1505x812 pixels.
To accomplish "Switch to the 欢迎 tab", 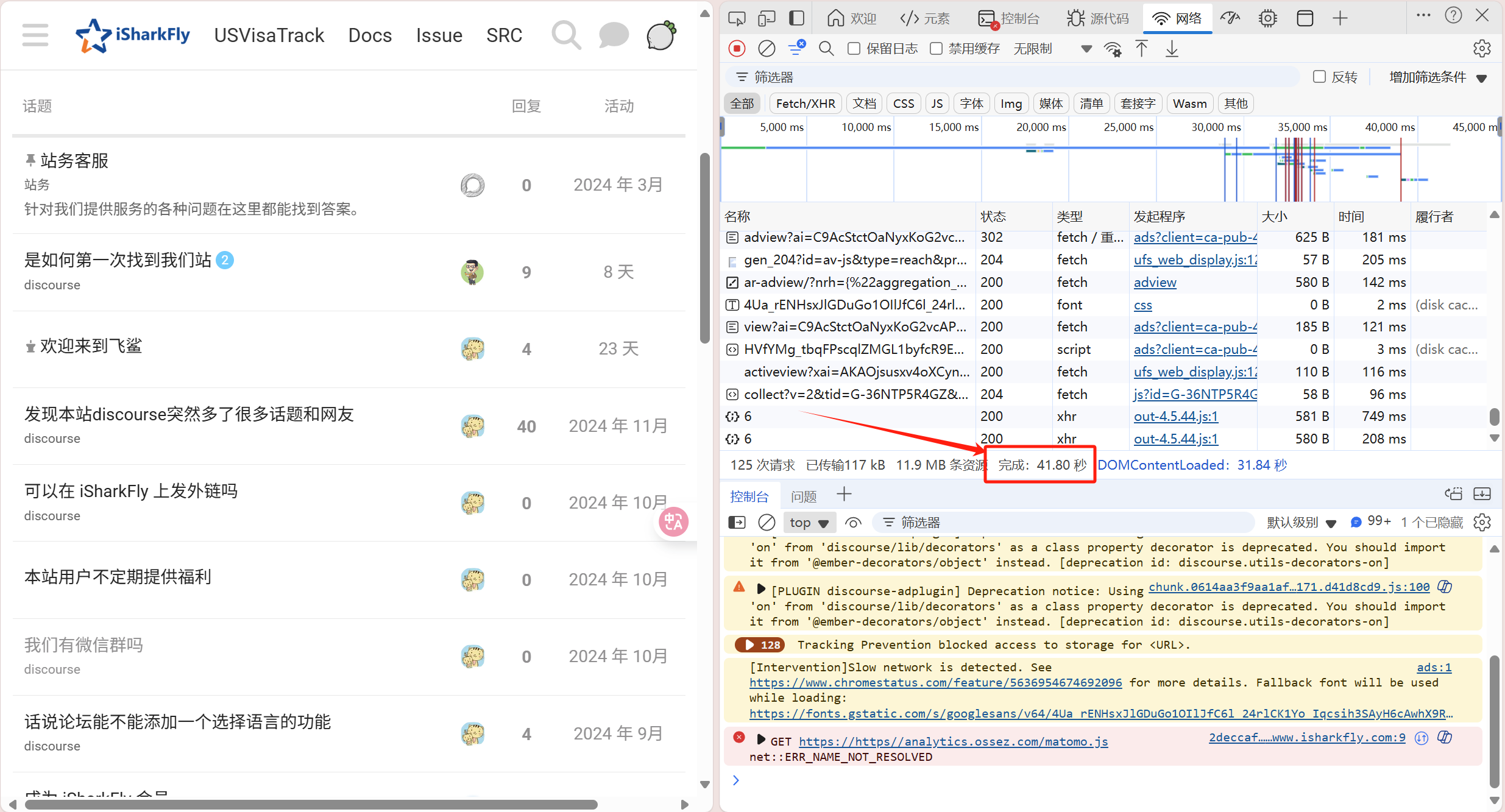I will click(x=852, y=18).
